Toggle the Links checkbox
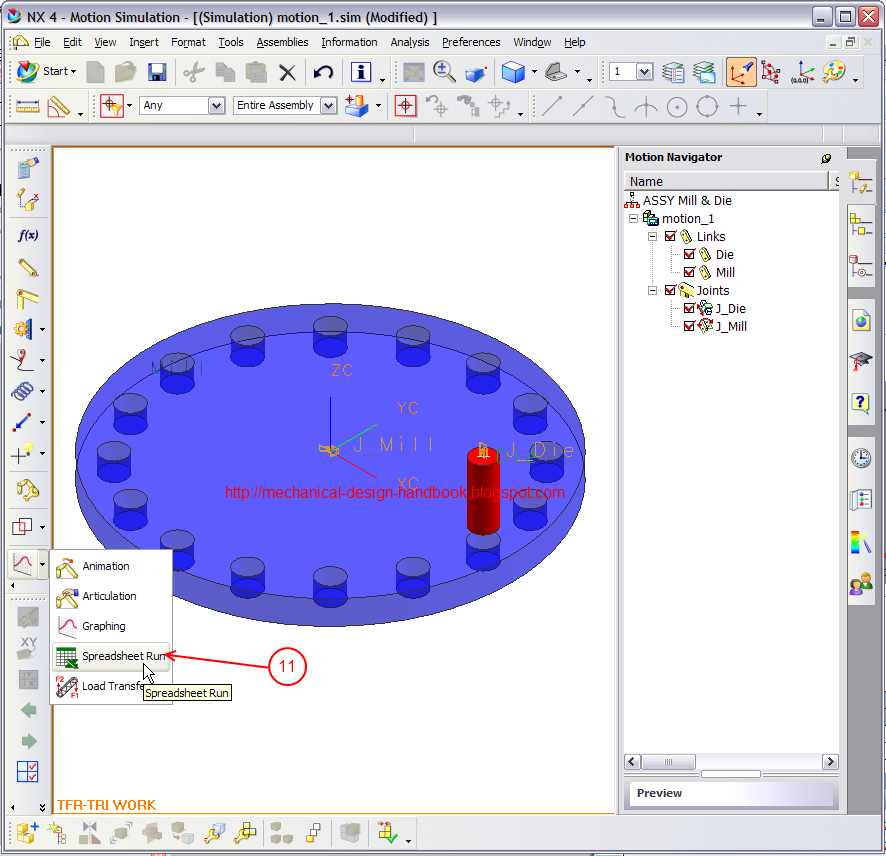The image size is (886, 856). click(x=670, y=236)
